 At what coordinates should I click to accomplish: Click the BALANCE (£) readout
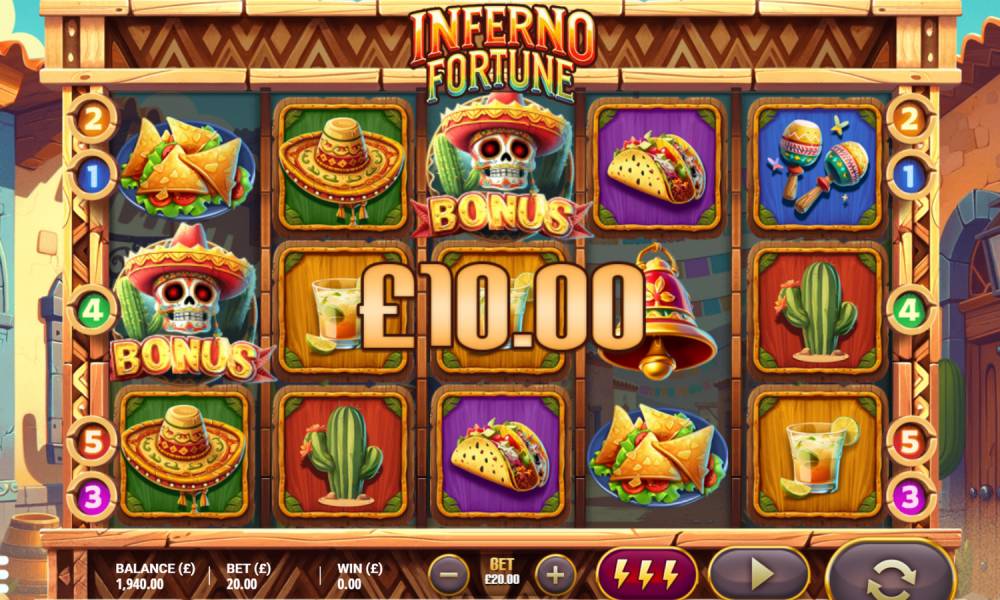tap(155, 576)
